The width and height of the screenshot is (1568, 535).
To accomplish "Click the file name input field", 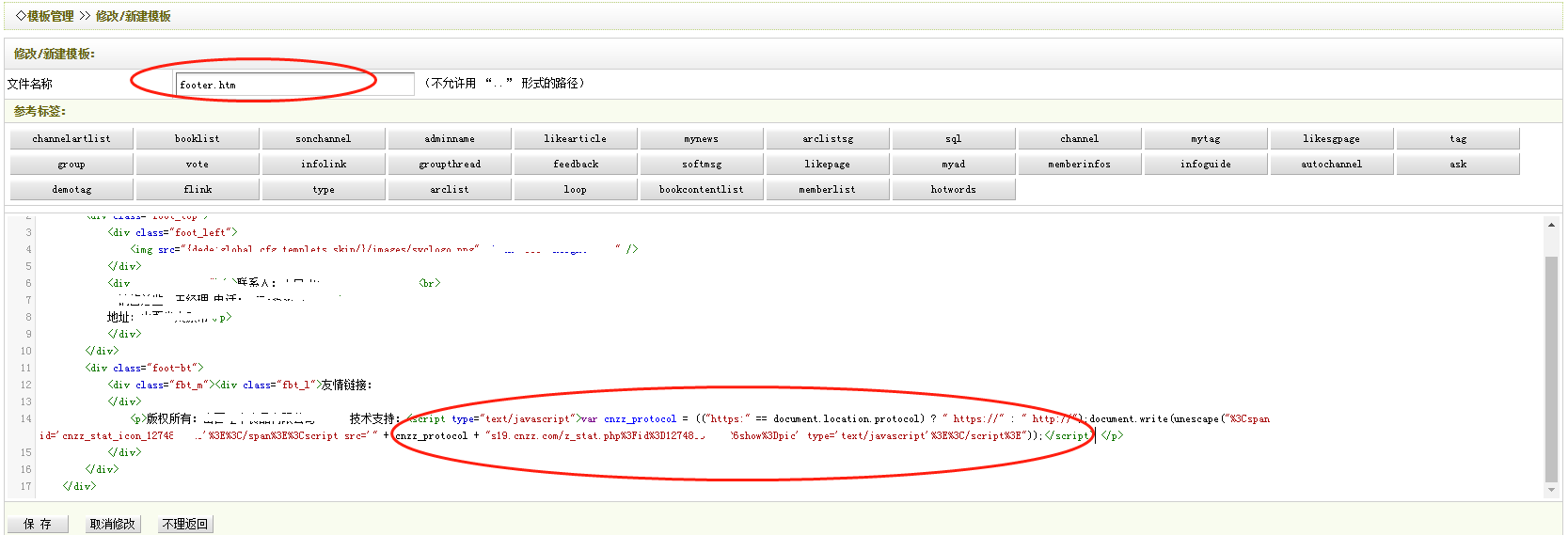I will point(294,85).
